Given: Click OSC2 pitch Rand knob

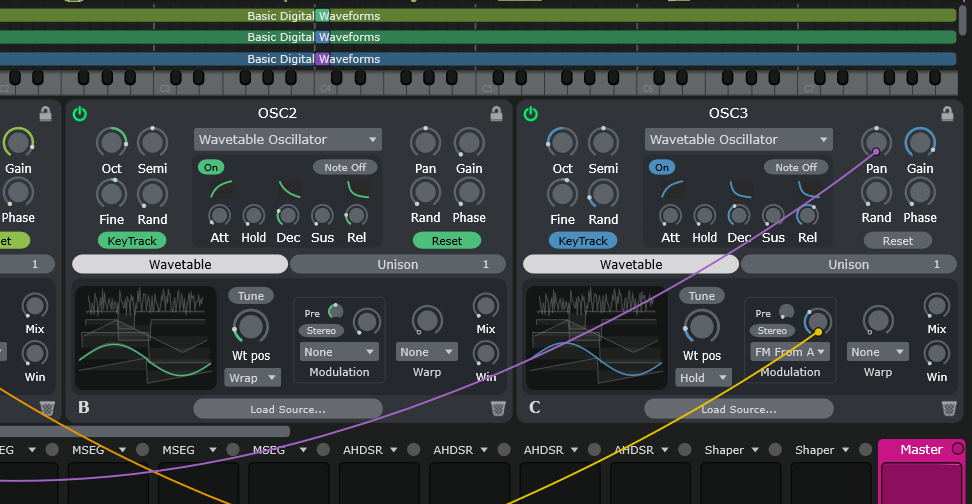Looking at the screenshot, I should coord(152,194).
